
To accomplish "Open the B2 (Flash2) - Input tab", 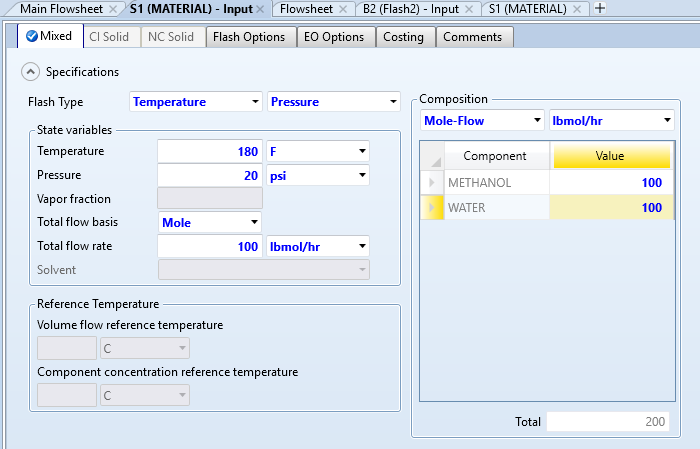I will (411, 9).
